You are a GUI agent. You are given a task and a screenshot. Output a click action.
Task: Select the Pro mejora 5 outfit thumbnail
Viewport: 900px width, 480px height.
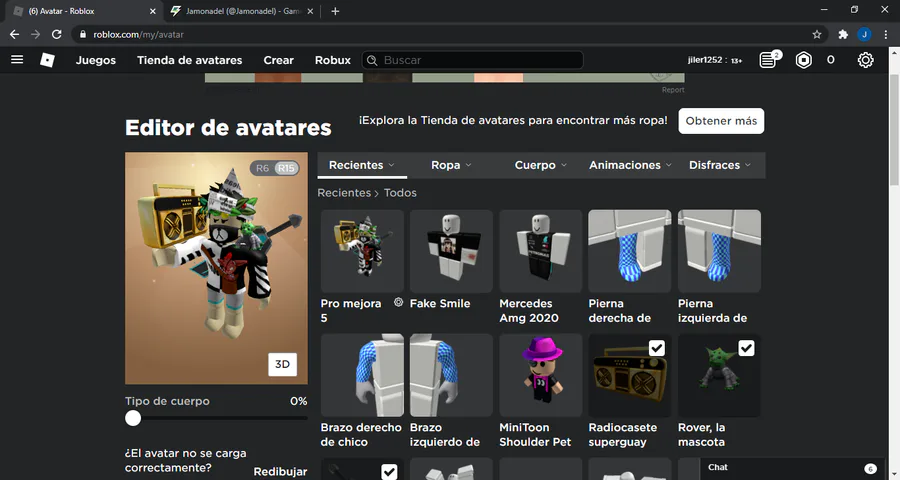[362, 251]
